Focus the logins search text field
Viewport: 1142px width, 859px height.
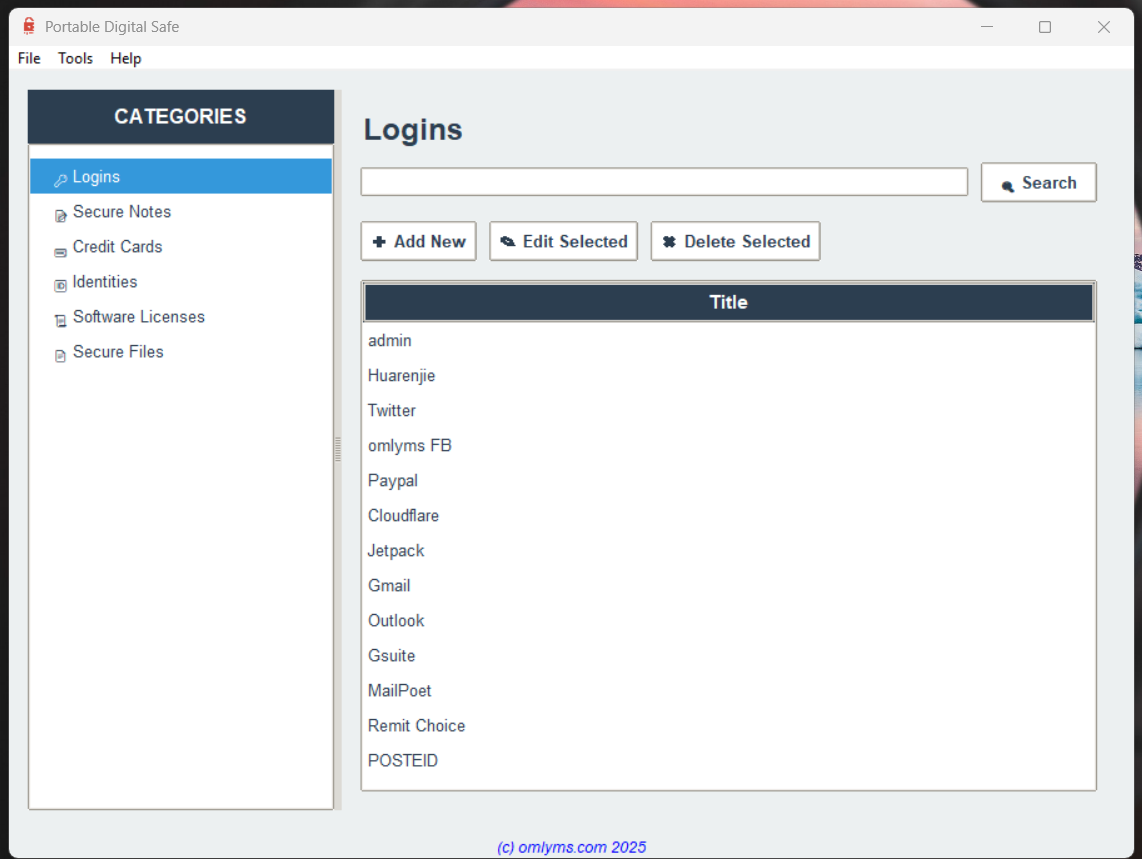[664, 182]
